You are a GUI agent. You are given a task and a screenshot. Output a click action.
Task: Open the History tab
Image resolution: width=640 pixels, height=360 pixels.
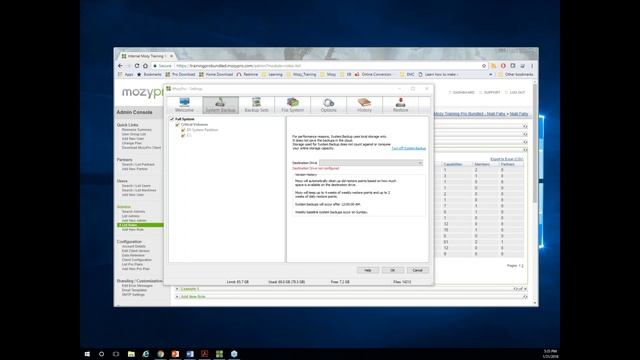click(x=364, y=105)
